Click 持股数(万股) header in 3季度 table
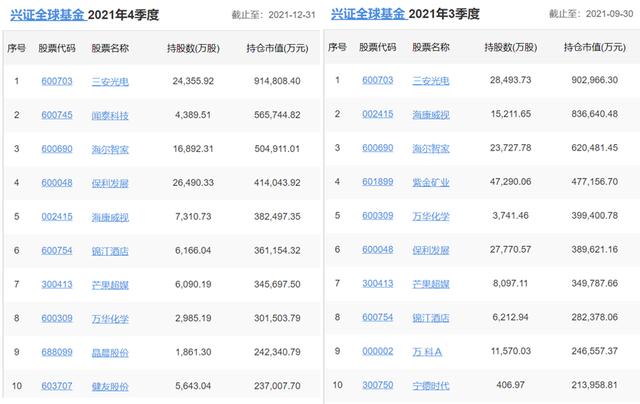Viewport: 640px width, 404px height. [511, 47]
